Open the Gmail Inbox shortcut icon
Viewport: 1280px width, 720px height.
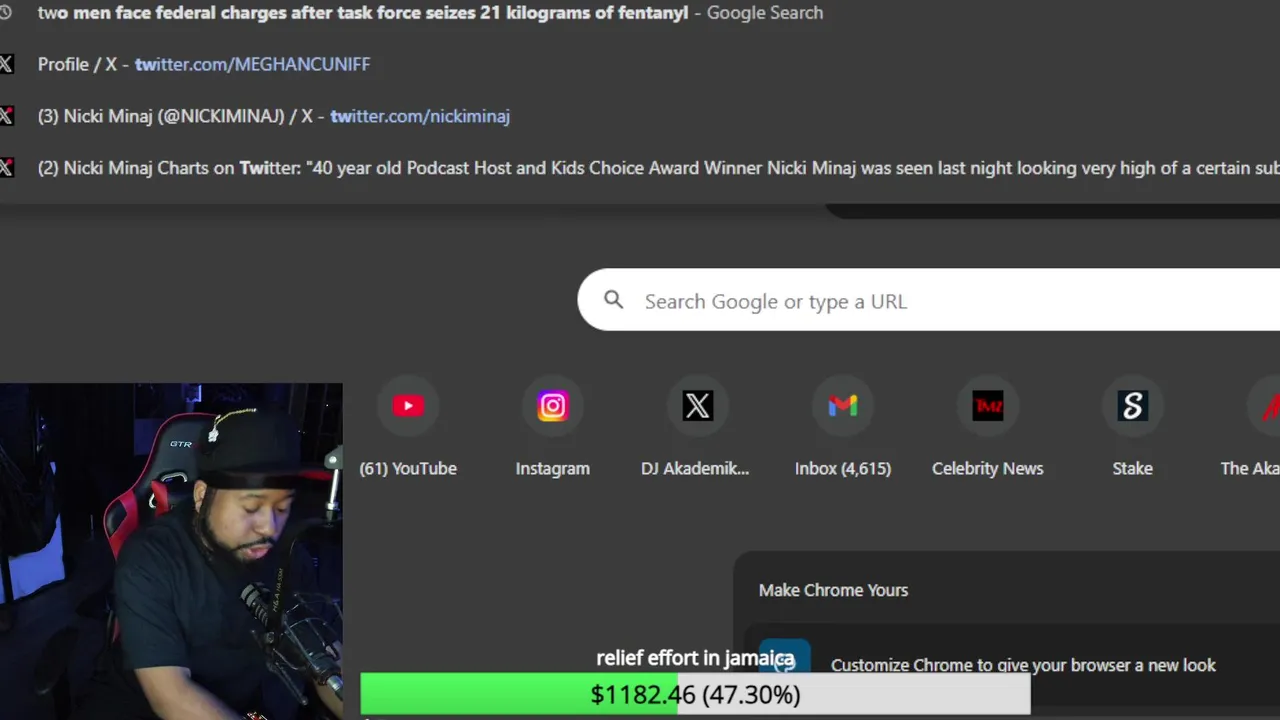pyautogui.click(x=843, y=406)
